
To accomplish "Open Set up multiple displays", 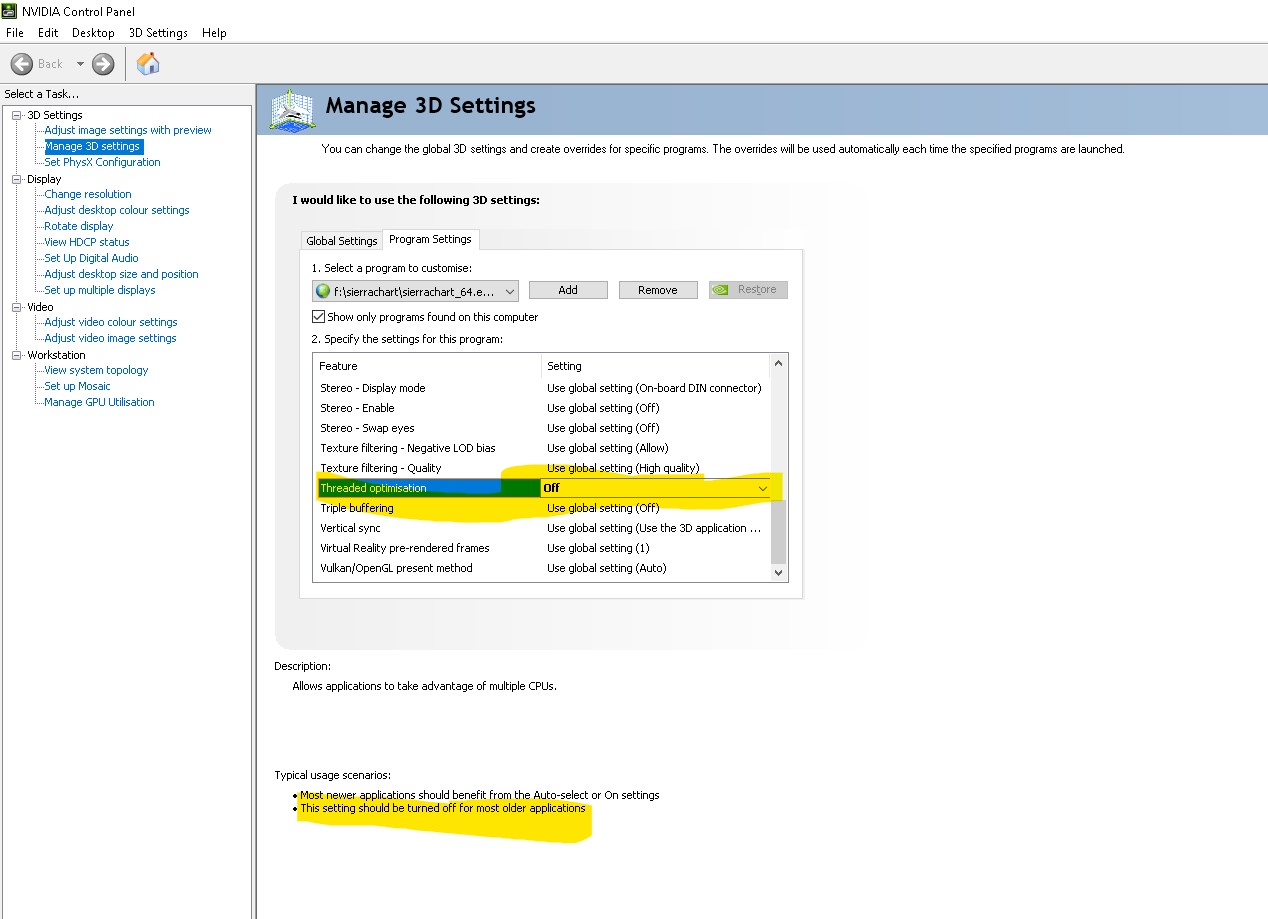I will 100,290.
